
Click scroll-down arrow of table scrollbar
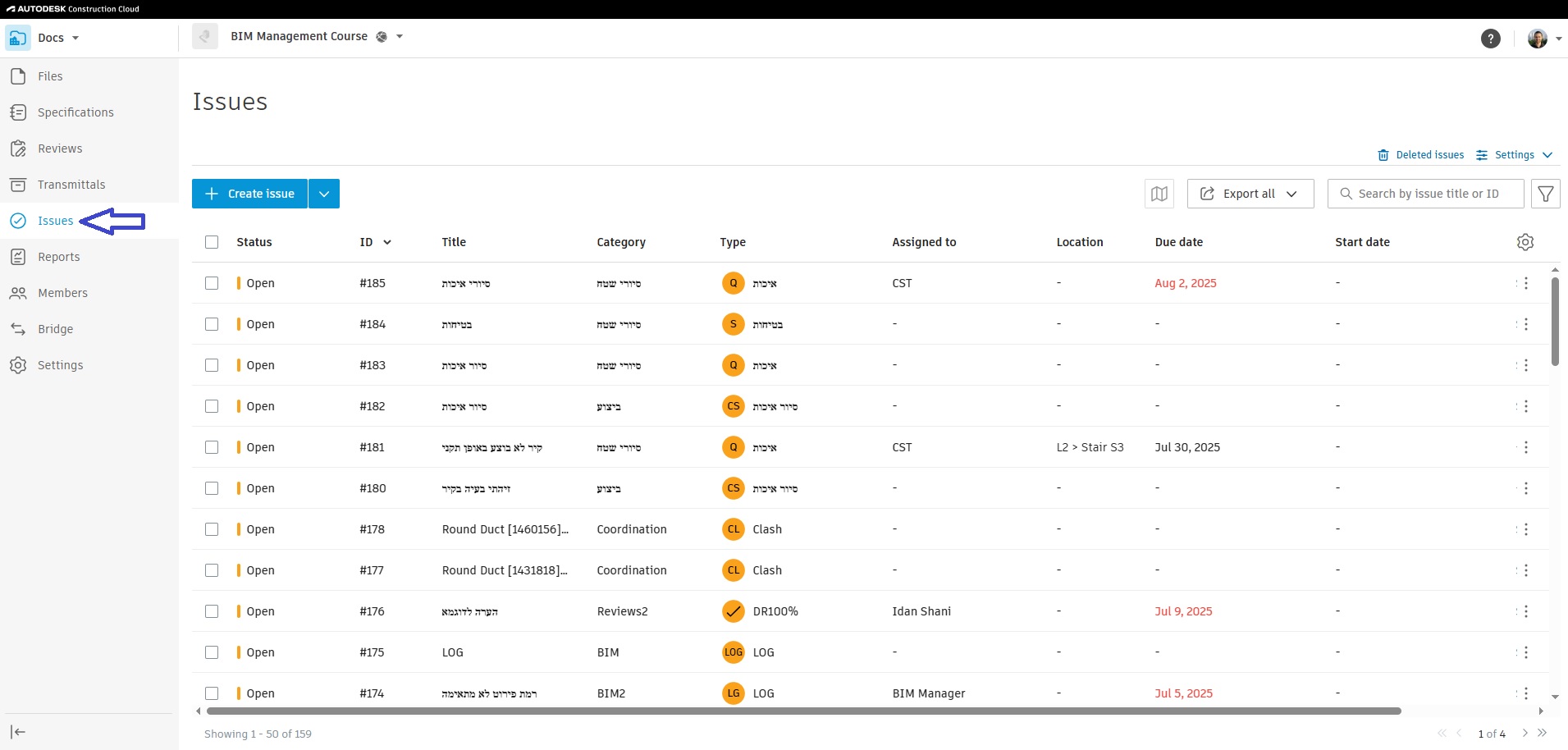(1555, 697)
